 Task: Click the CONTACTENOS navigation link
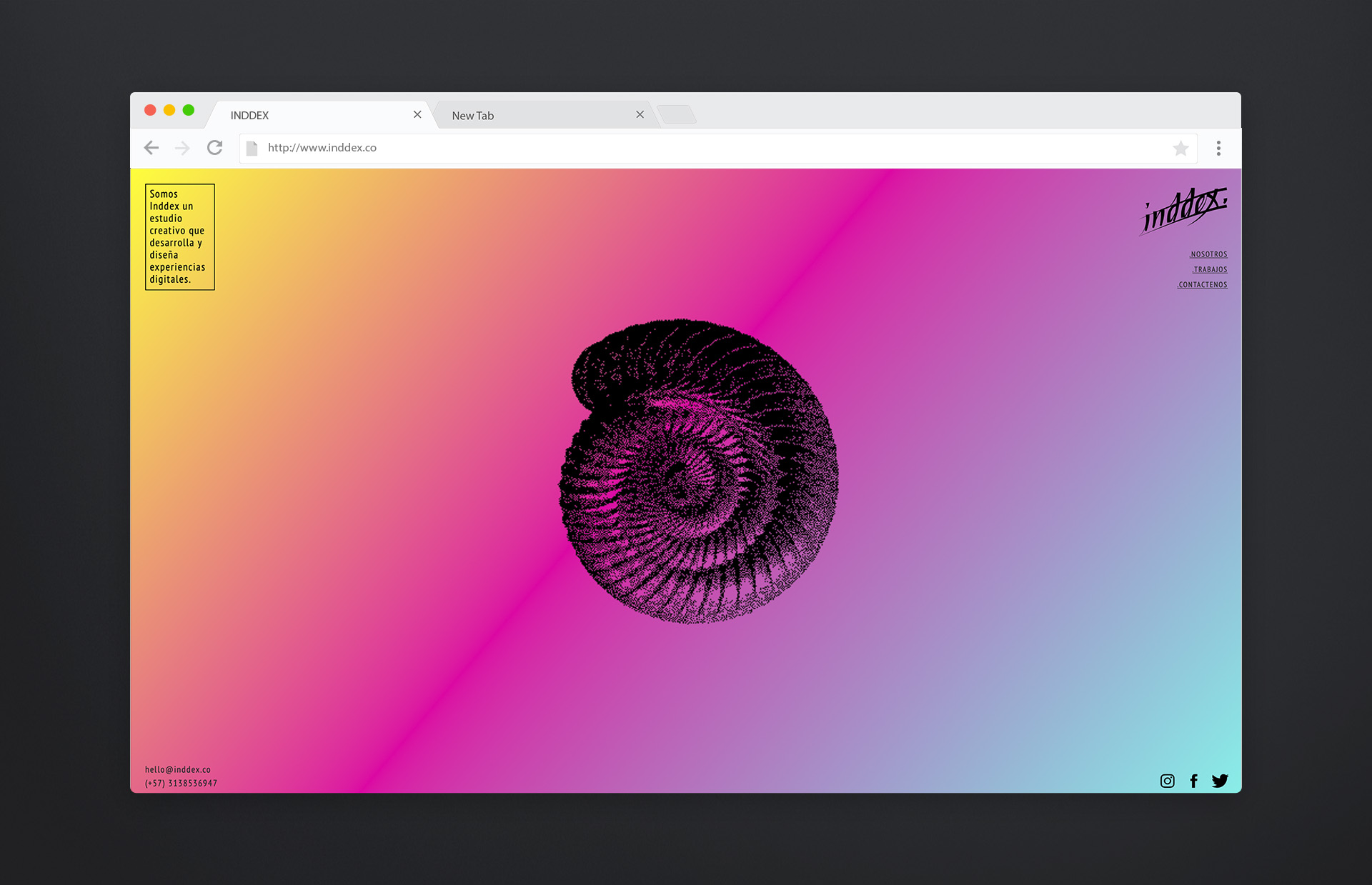tap(1203, 284)
